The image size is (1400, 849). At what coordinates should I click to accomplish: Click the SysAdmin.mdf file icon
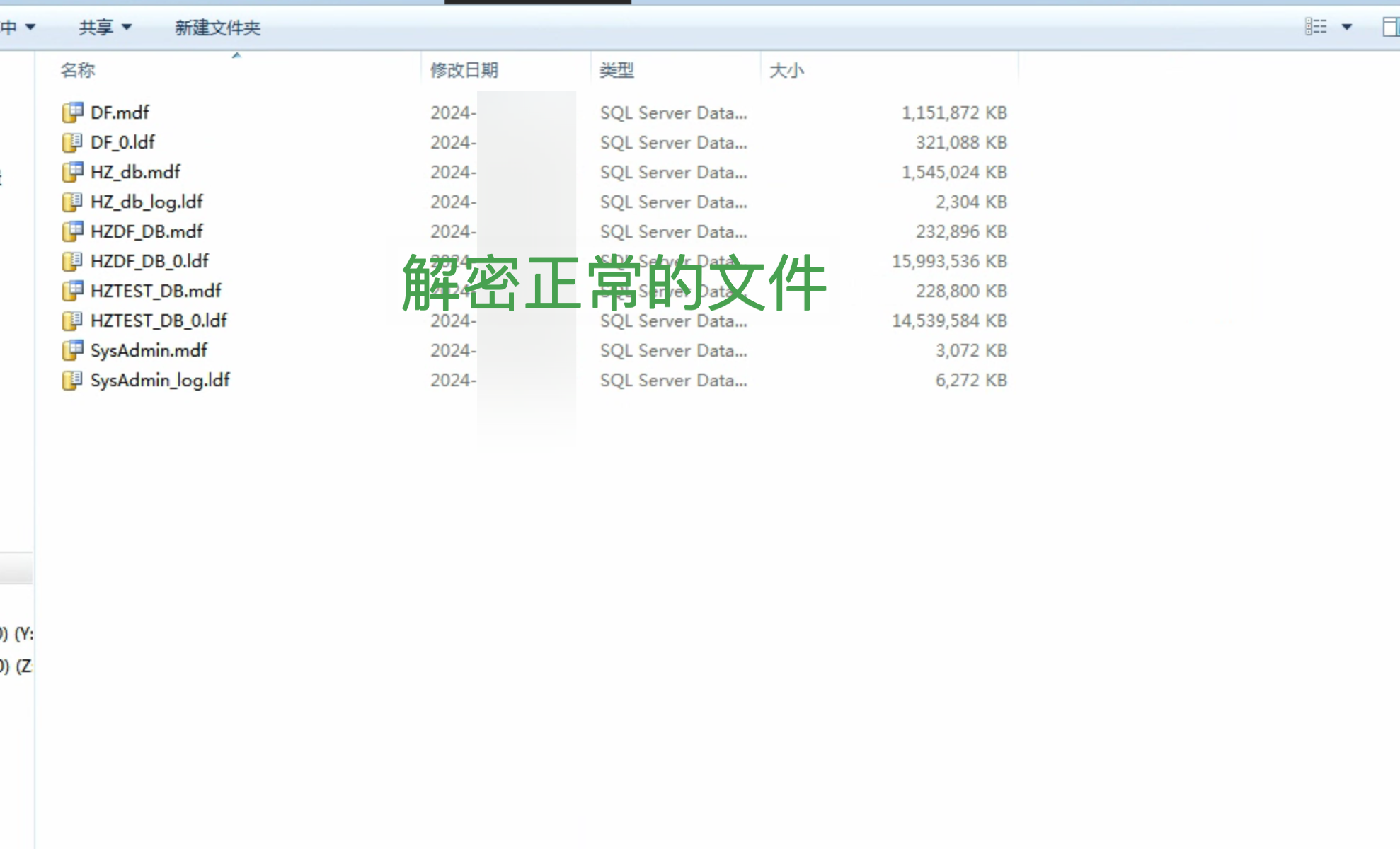[72, 350]
